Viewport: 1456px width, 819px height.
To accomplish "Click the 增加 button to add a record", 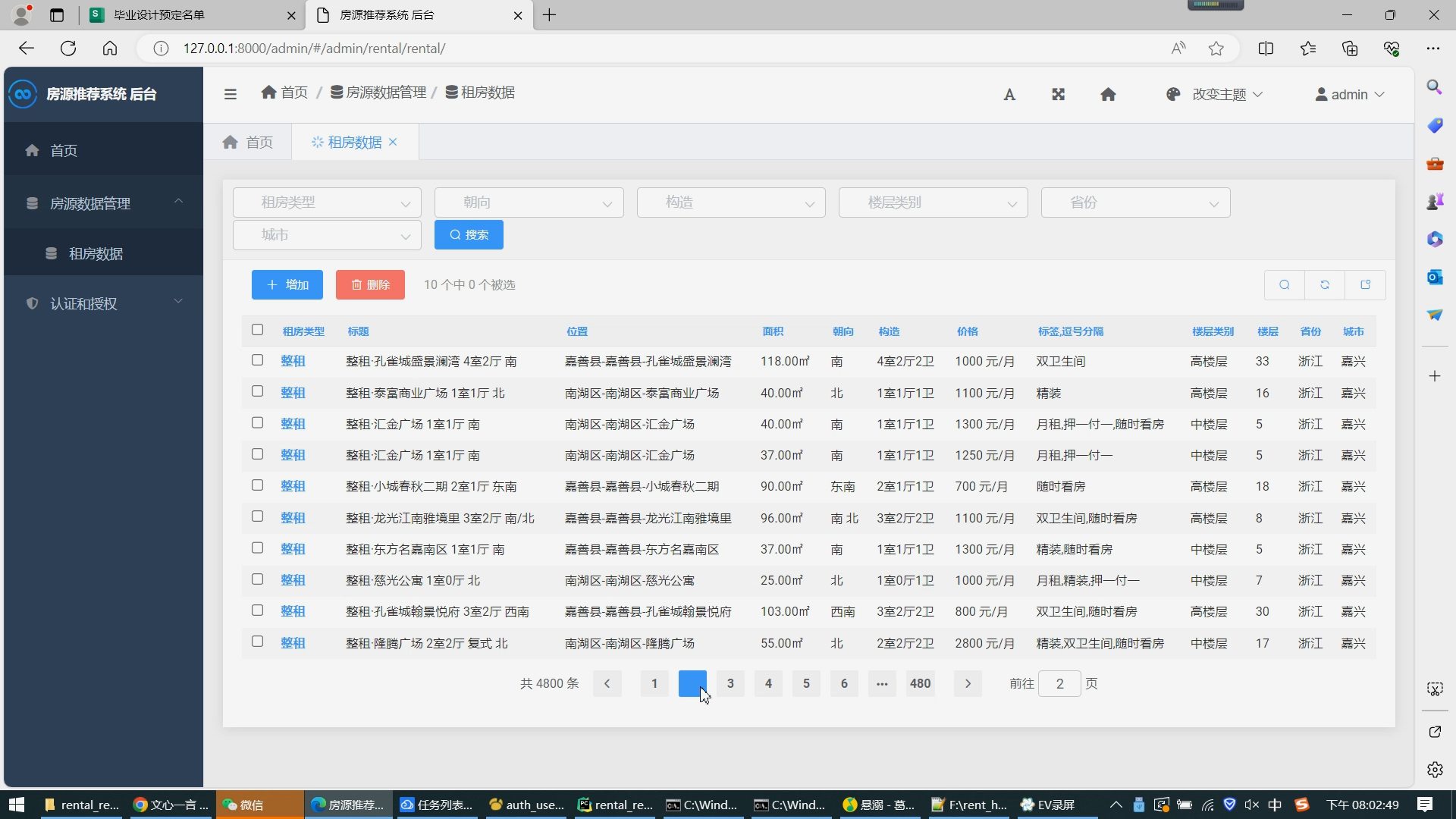I will [x=287, y=284].
